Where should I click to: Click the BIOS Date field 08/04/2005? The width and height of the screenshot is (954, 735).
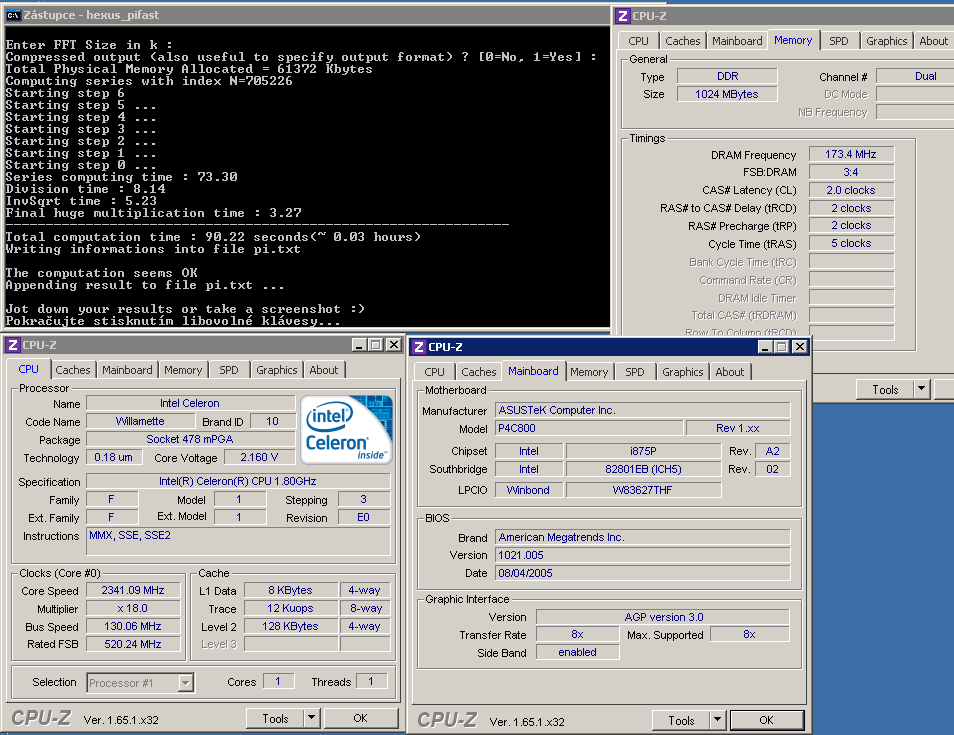642,573
